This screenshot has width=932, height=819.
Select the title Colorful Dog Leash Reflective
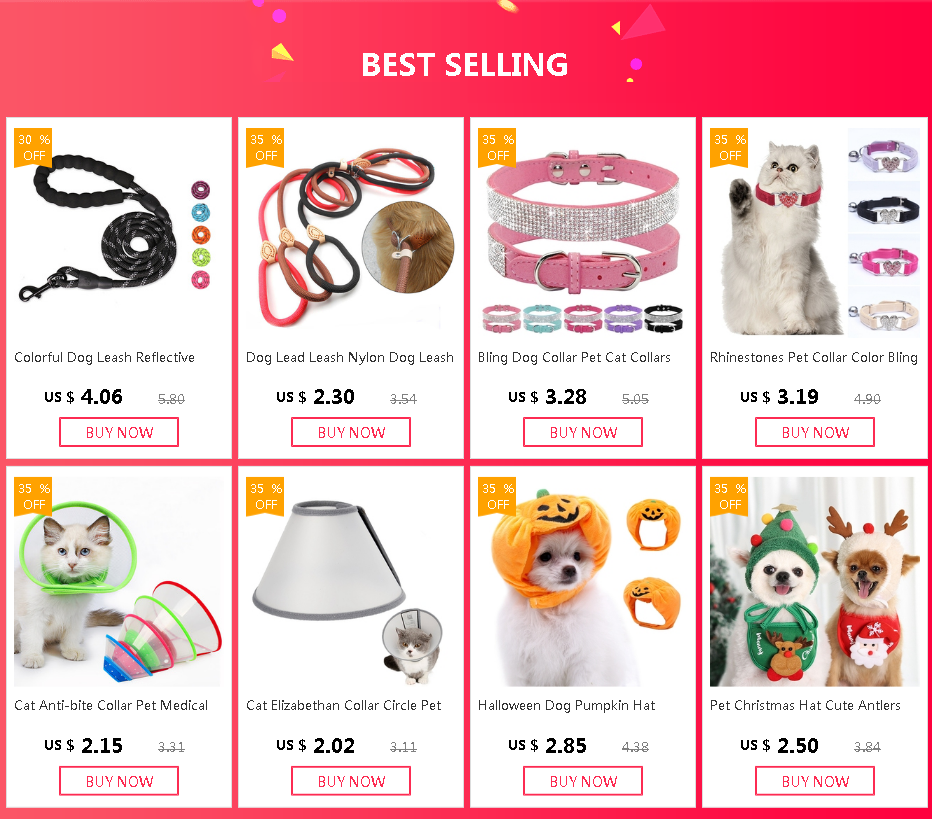point(105,357)
